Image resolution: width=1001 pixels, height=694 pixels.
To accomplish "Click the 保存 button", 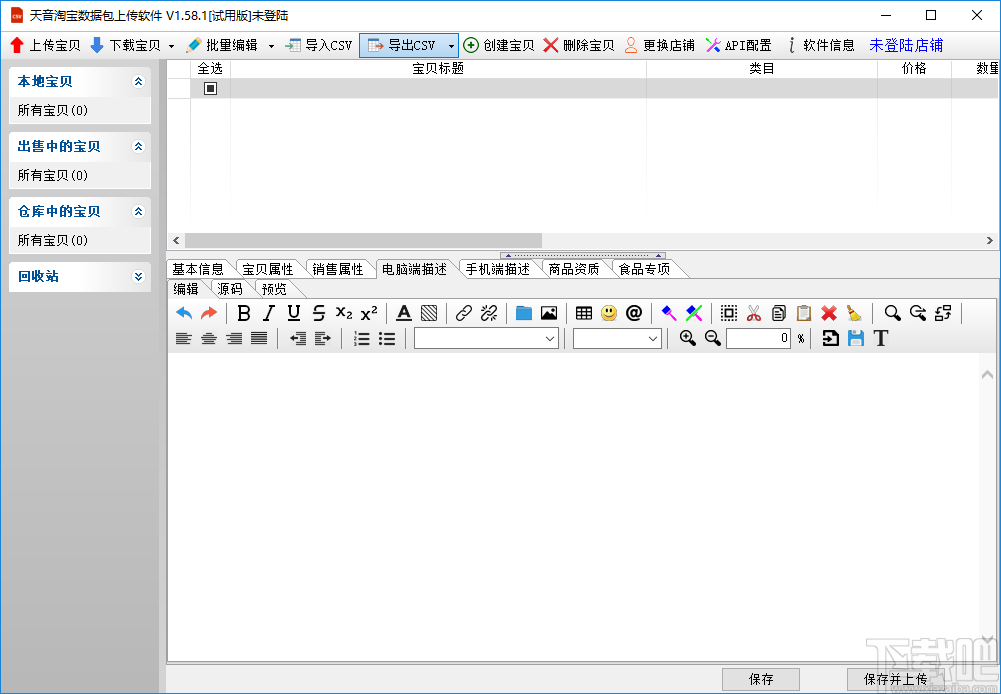I will point(761,679).
